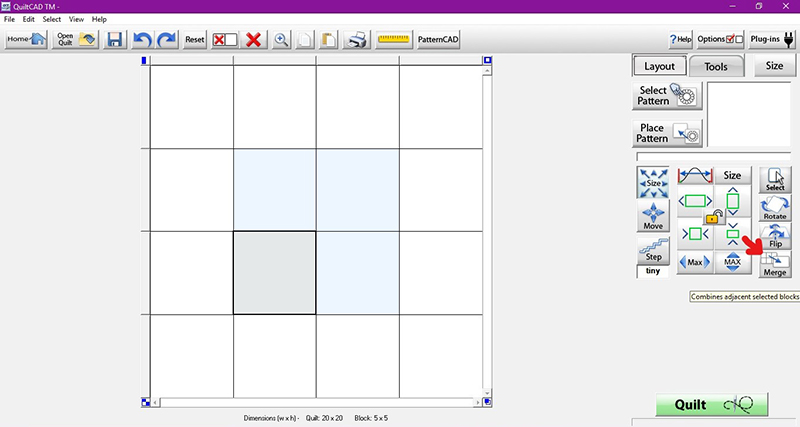Click the Step staircase button

(x=653, y=250)
